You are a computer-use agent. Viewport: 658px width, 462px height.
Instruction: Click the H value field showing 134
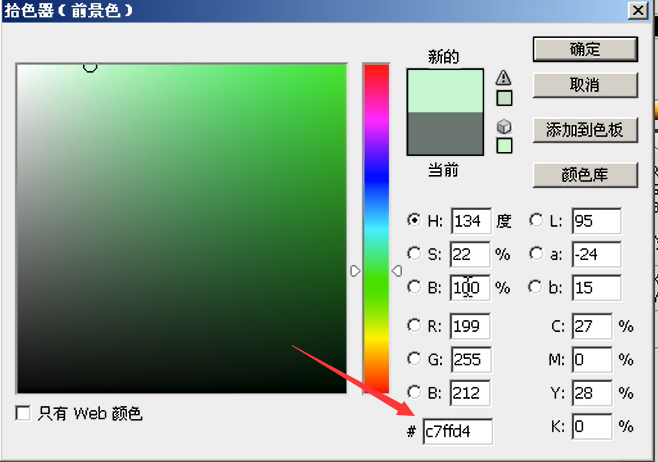[471, 221]
